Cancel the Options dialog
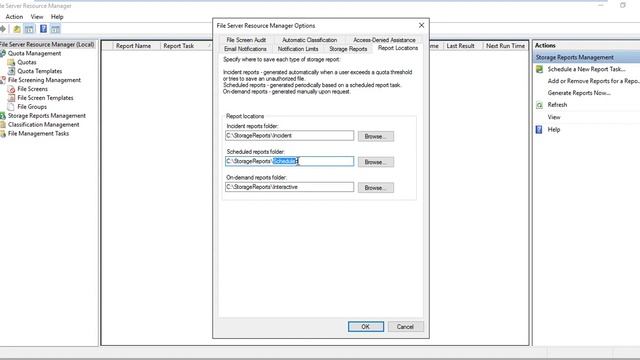 [405, 327]
